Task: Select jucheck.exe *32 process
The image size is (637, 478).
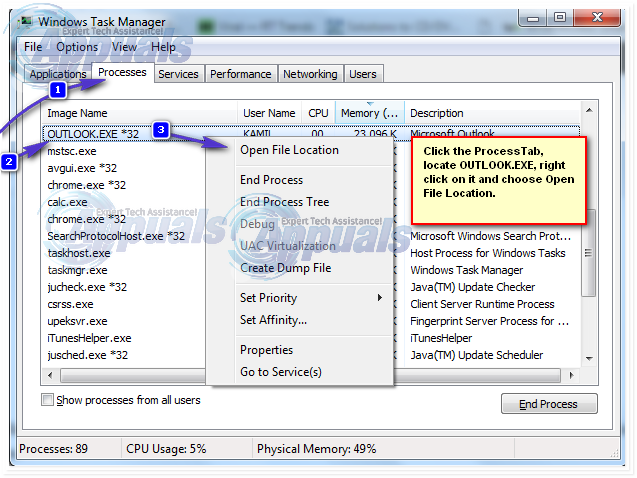Action: pos(87,288)
